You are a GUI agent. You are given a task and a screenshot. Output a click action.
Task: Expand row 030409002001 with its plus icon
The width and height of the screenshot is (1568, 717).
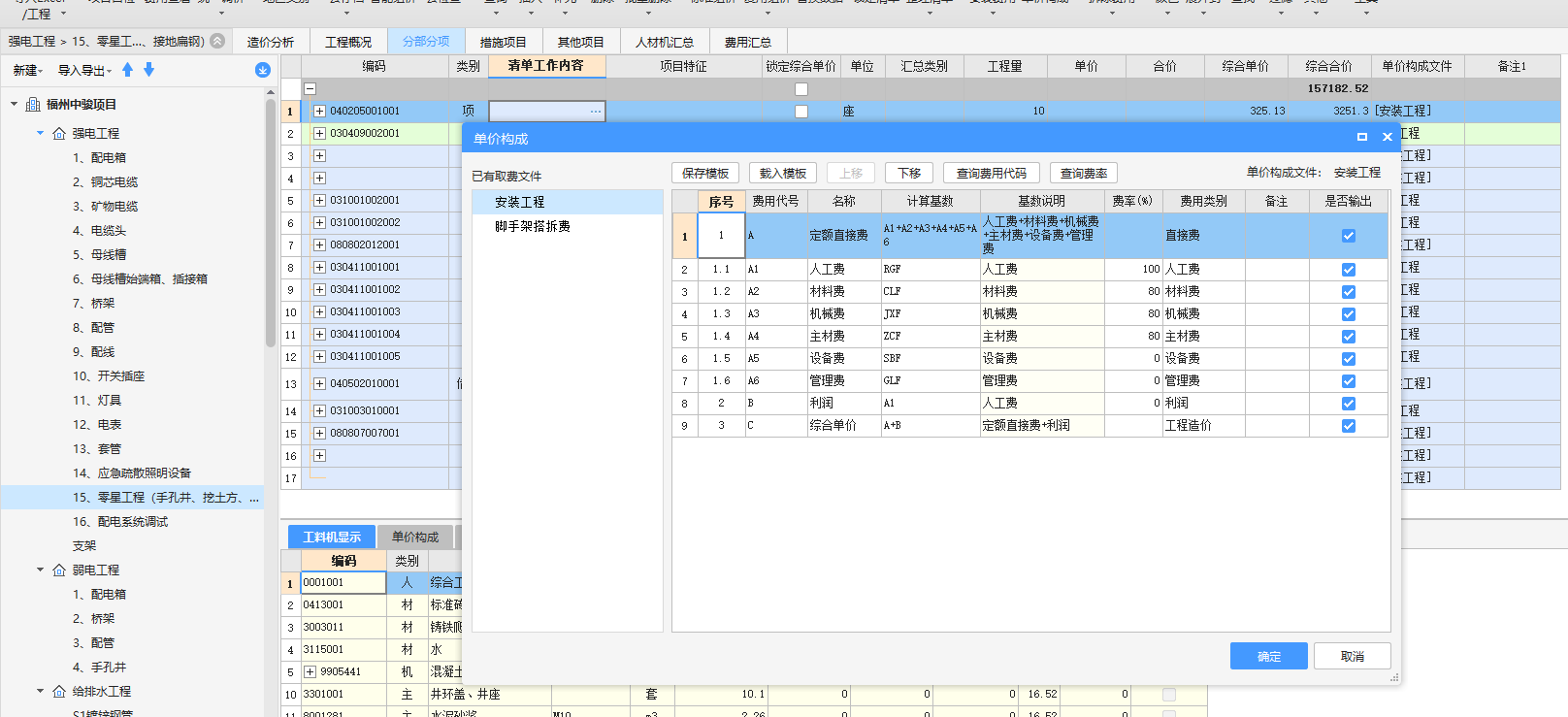pyautogui.click(x=319, y=134)
